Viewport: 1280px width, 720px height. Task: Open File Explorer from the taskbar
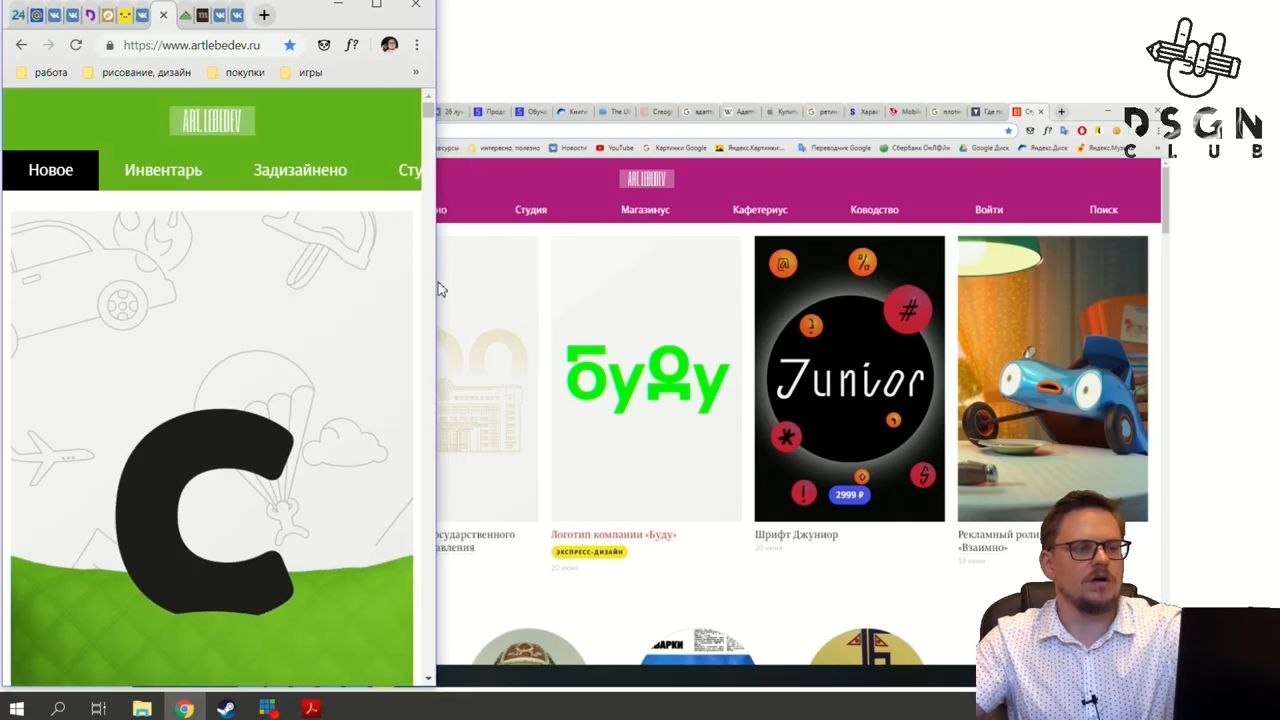142,708
